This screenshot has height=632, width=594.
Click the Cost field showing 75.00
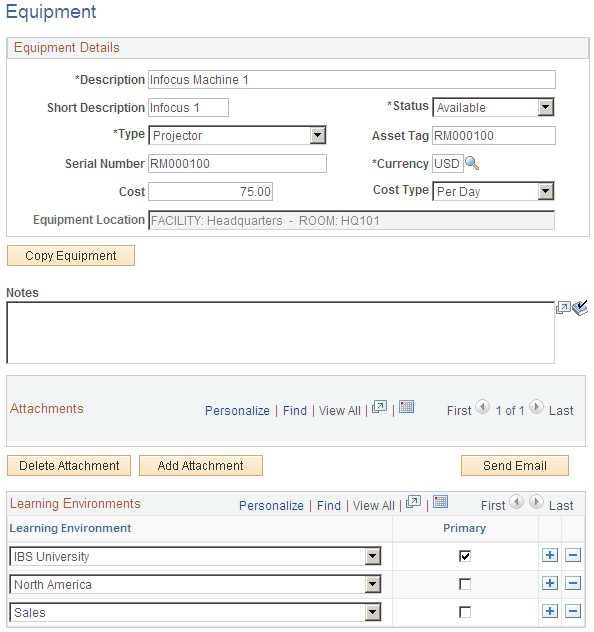(210, 191)
